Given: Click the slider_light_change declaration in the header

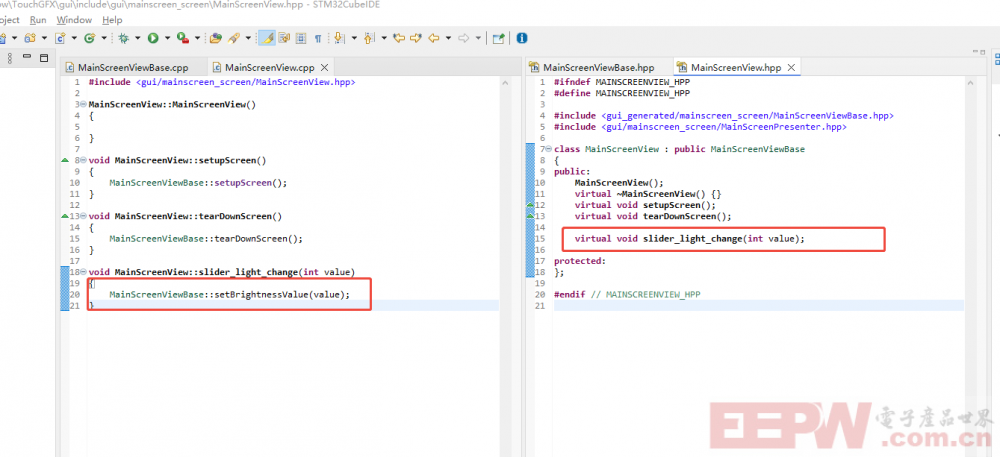Looking at the screenshot, I should click(689, 238).
